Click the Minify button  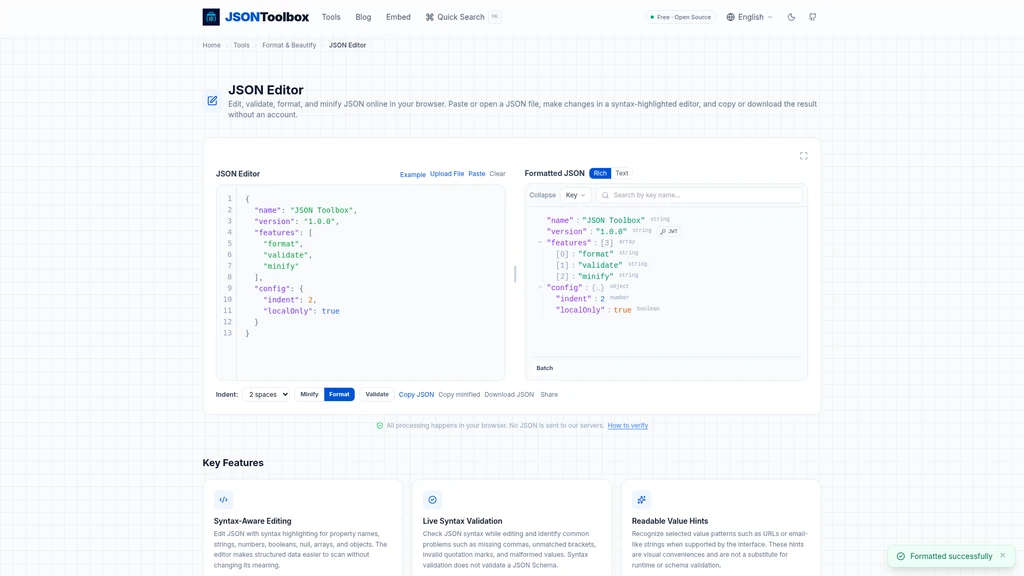[x=310, y=394]
